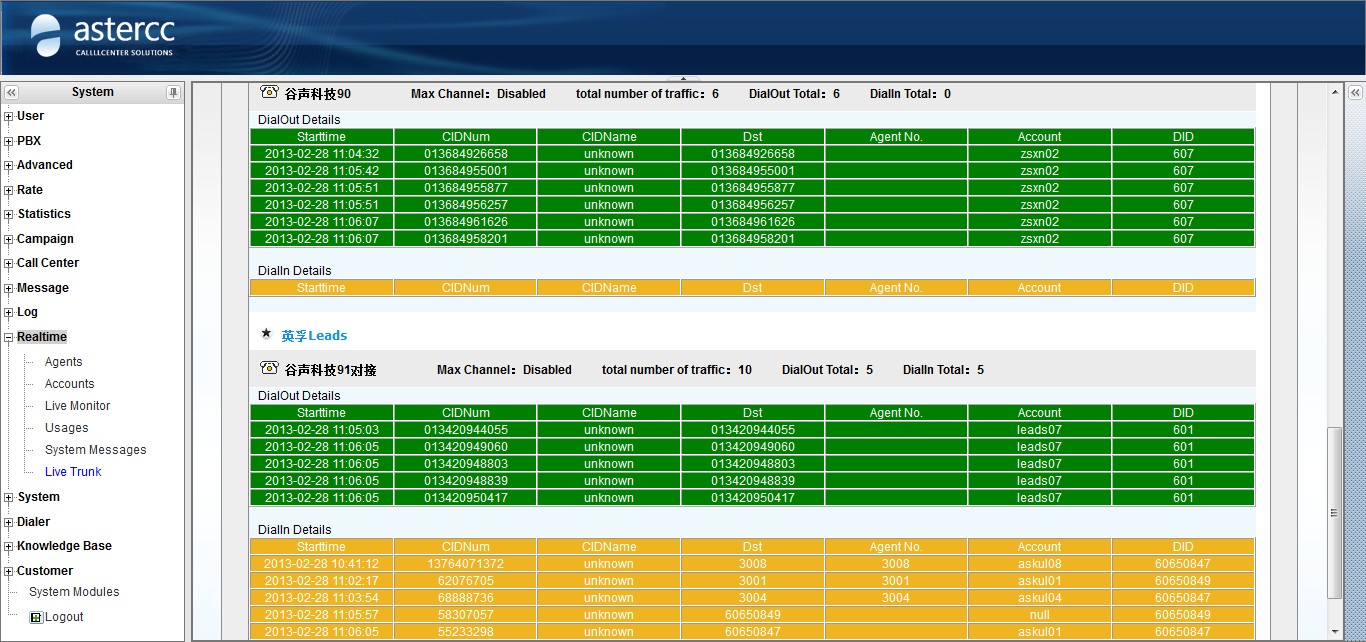Select Agents under Realtime
The image size is (1366, 642).
click(63, 362)
